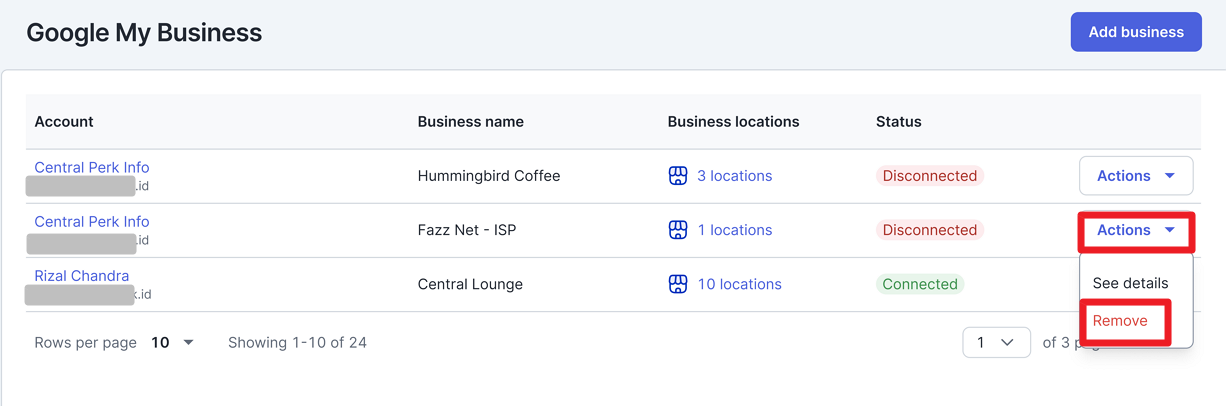Click the caret arrow in Hummingbird Coffee's Actions button
This screenshot has height=406, width=1226.
(1170, 176)
